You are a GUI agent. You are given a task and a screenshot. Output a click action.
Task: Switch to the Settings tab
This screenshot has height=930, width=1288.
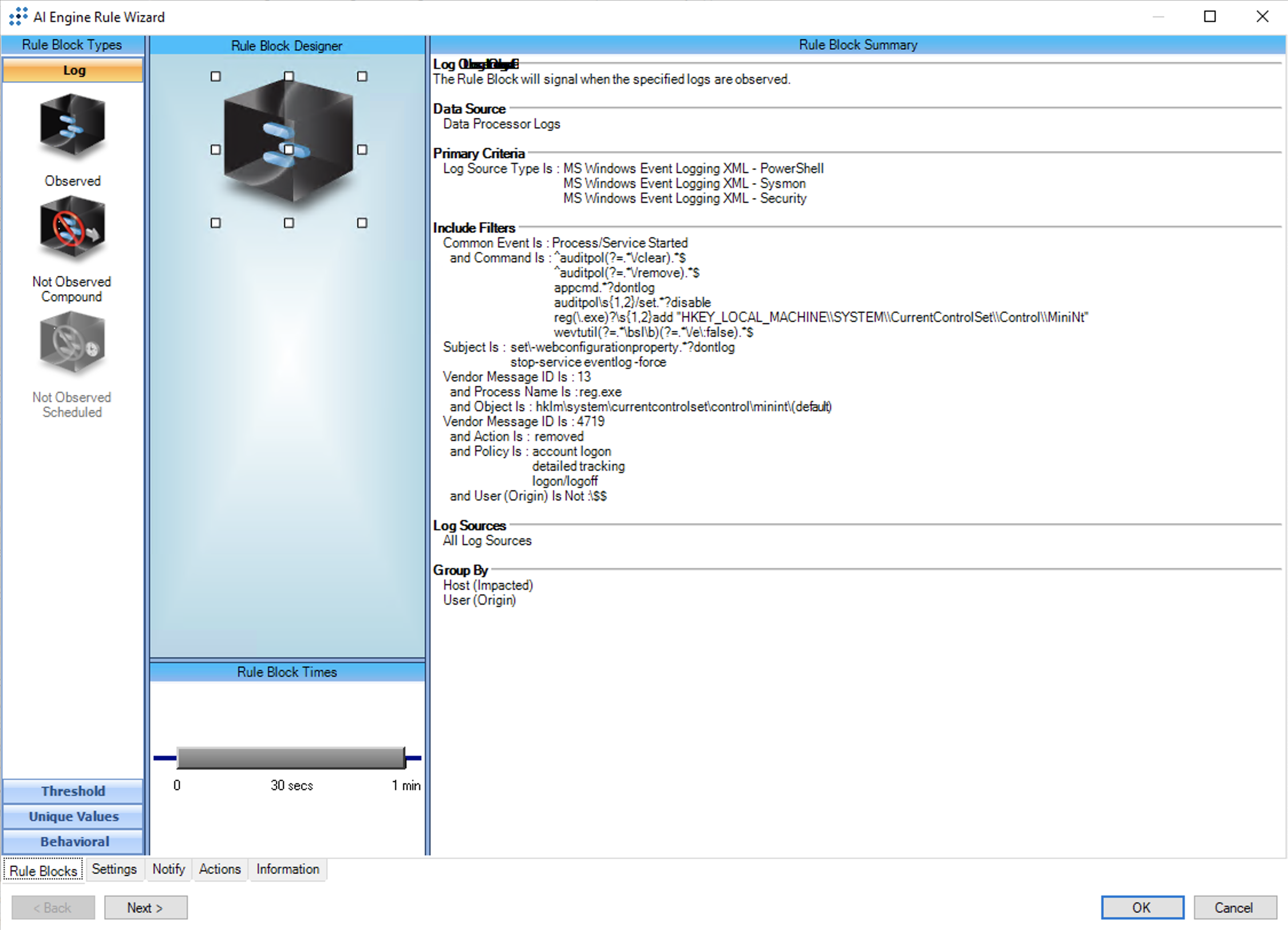[114, 869]
